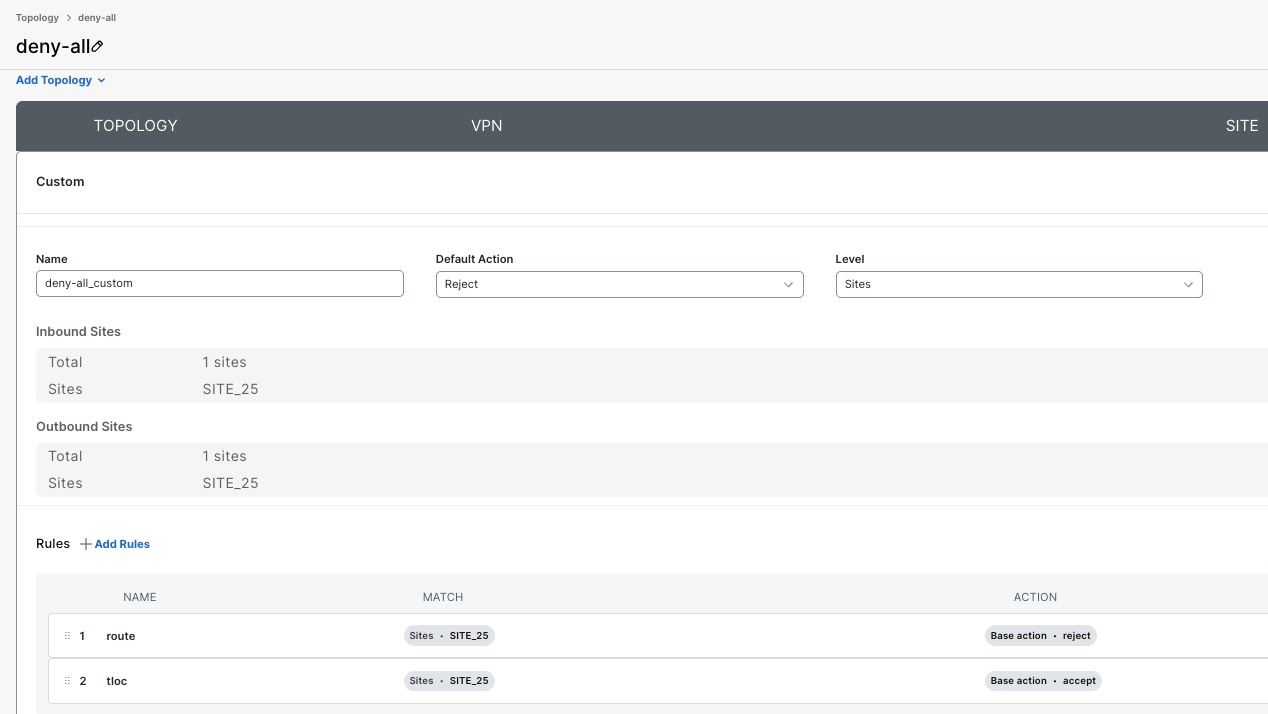Image resolution: width=1268 pixels, height=714 pixels.
Task: Click the Add Rules link
Action: (x=122, y=544)
